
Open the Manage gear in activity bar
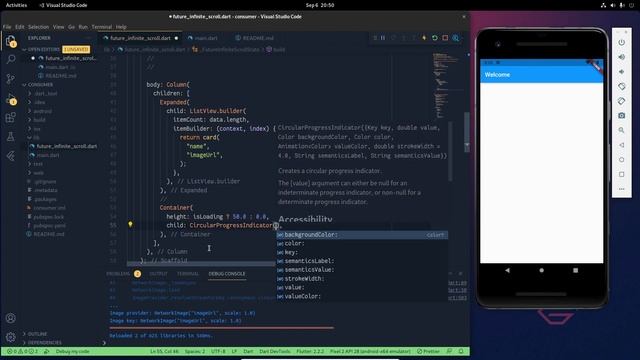pos(11,337)
